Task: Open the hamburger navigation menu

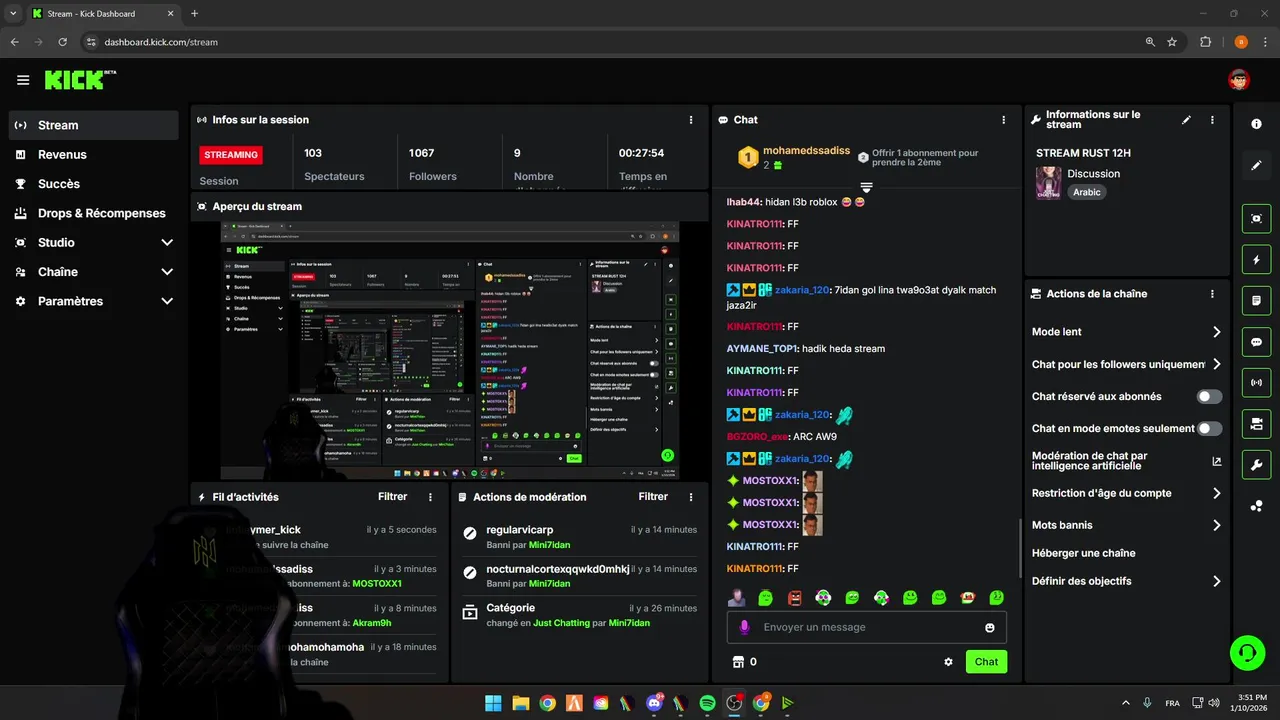Action: 23,80
